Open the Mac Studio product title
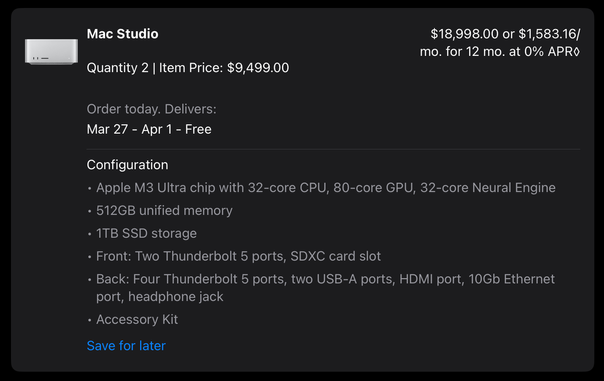This screenshot has width=604, height=381. [122, 34]
